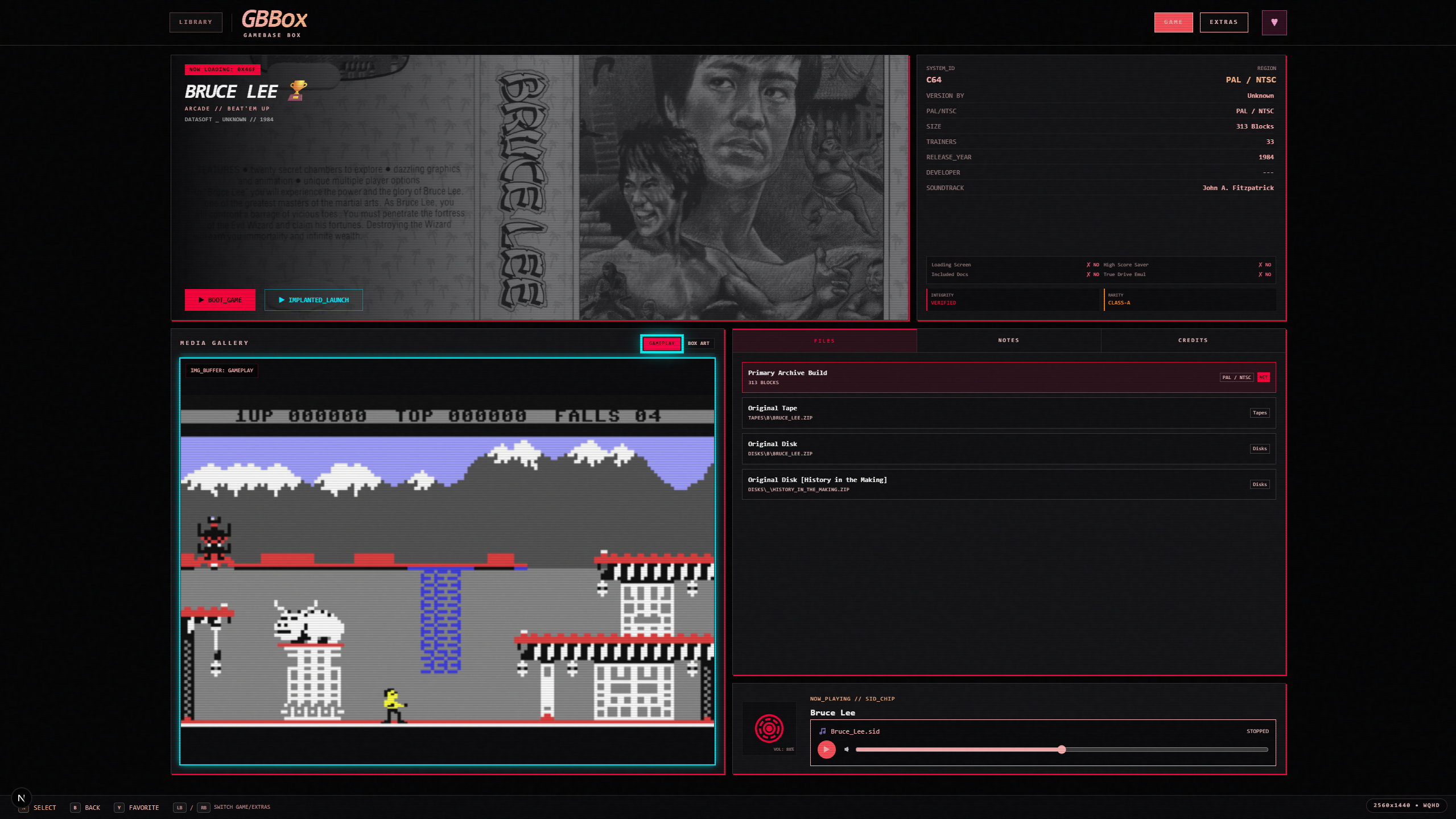Select Original Disk BRUCE_LEE.ZIP entry

[x=1008, y=448]
